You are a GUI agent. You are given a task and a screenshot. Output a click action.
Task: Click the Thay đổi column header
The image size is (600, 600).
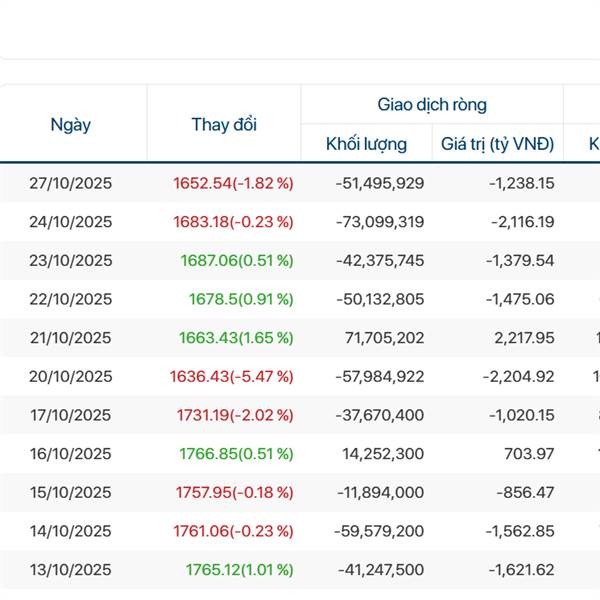[224, 125]
